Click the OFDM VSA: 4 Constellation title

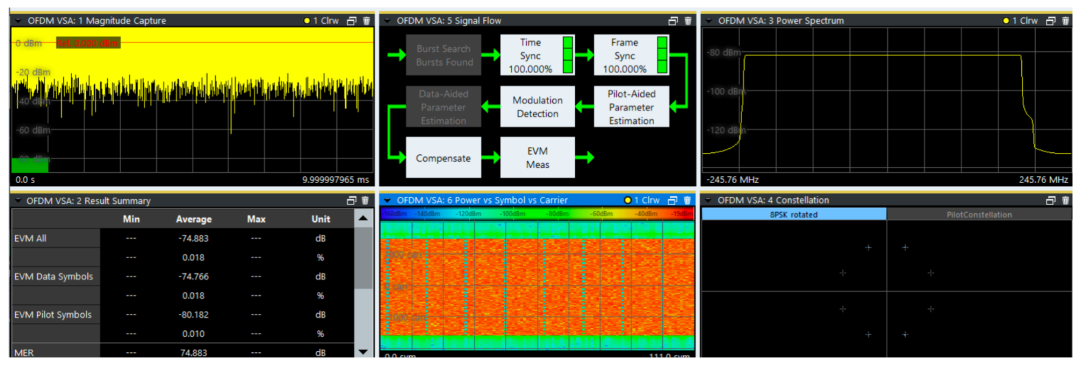click(773, 200)
